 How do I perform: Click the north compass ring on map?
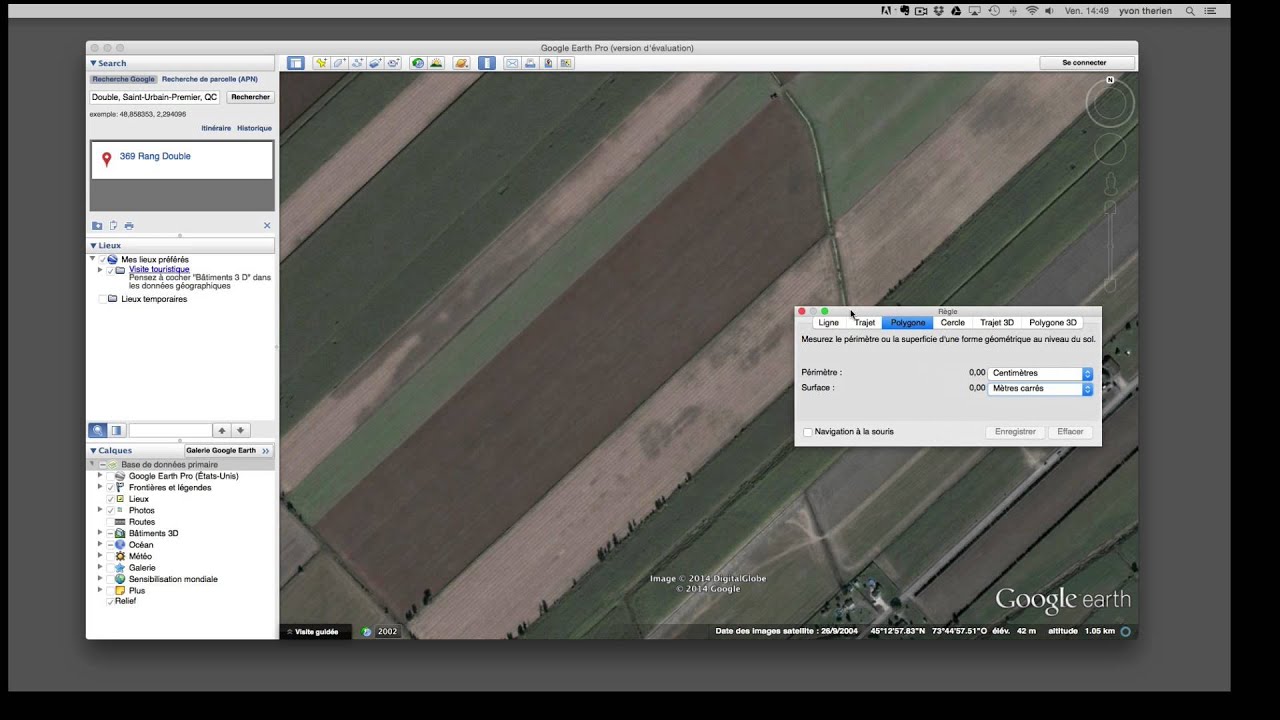pos(1110,103)
